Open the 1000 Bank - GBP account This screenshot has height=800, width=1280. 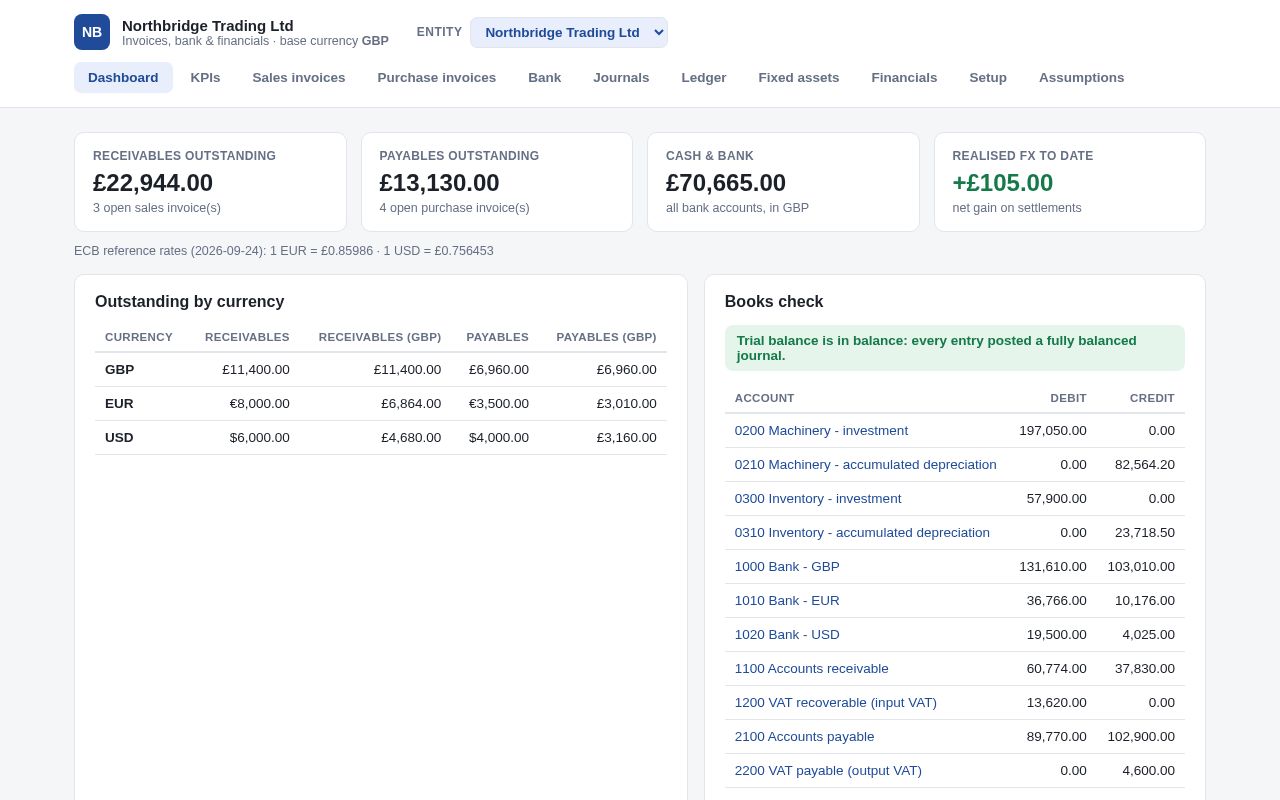pos(787,567)
